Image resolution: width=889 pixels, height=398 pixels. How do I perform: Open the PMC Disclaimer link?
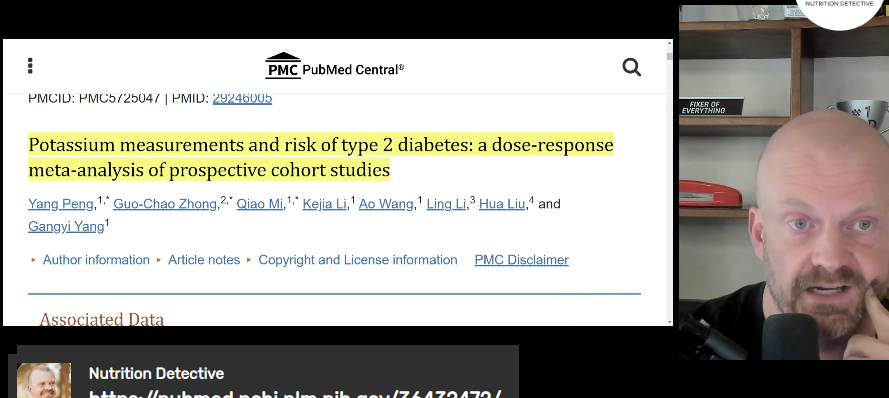point(522,260)
